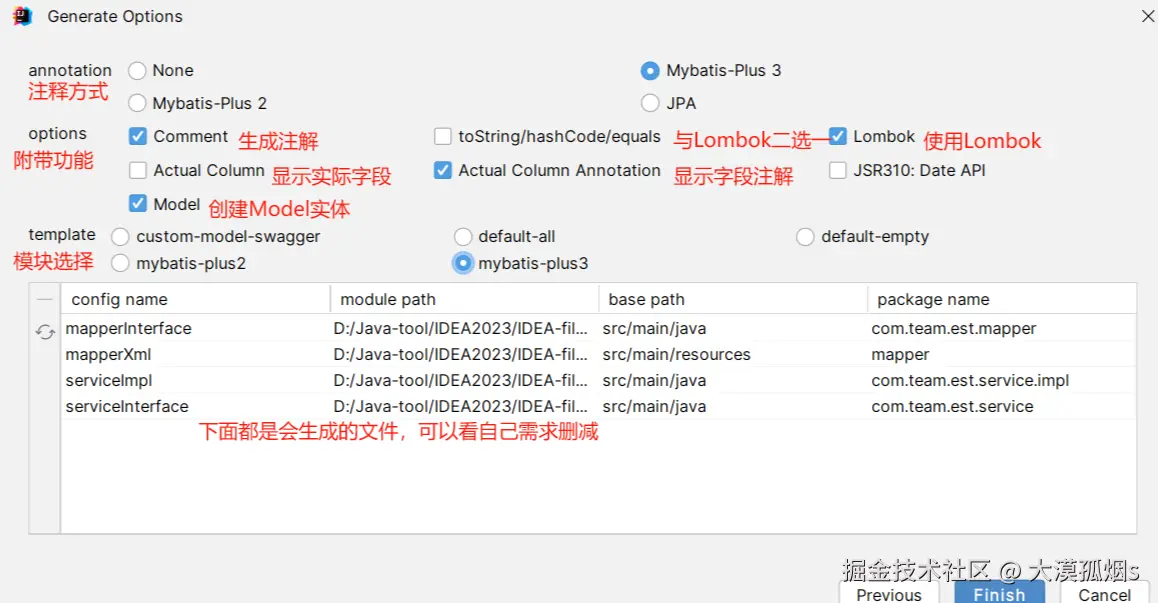
Task: Click the IntelliJ icon in the title bar
Action: coord(22,16)
